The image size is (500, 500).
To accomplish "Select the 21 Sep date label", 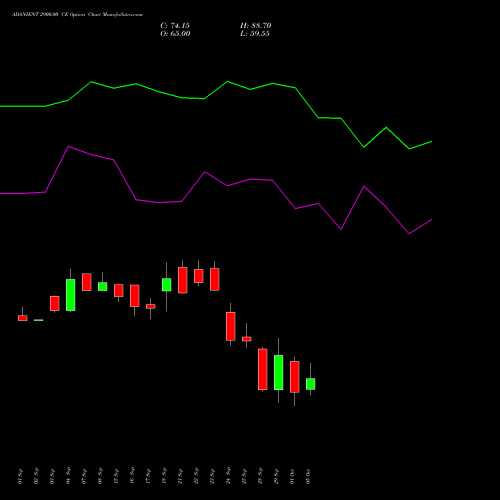I will pyautogui.click(x=180, y=476).
